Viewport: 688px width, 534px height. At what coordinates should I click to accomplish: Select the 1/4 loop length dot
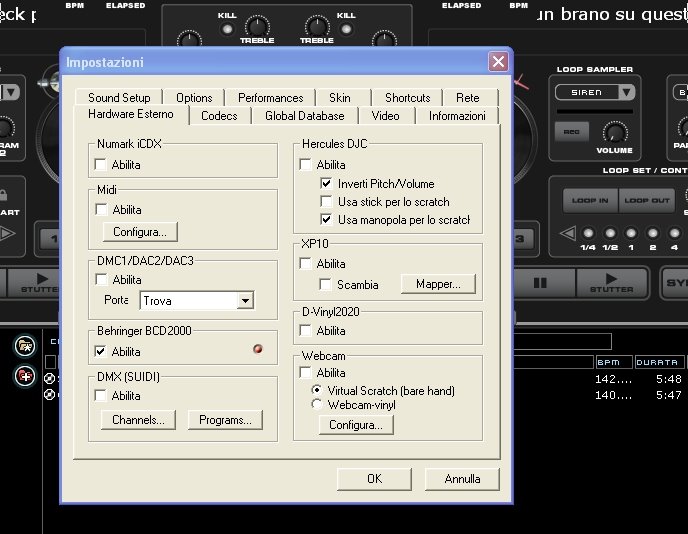pyautogui.click(x=588, y=234)
